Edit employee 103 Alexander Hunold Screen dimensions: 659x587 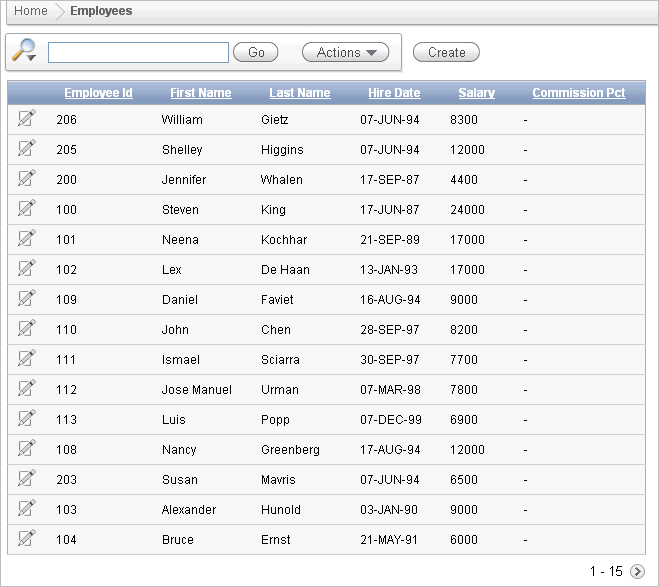pos(26,508)
